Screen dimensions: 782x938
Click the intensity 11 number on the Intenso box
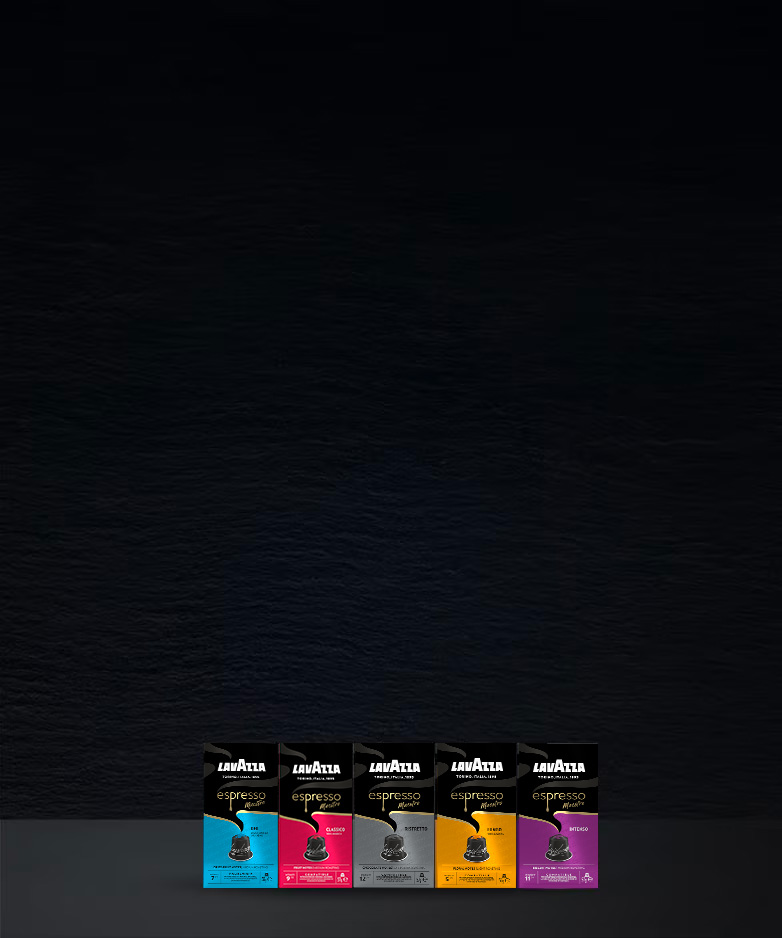coord(528,878)
